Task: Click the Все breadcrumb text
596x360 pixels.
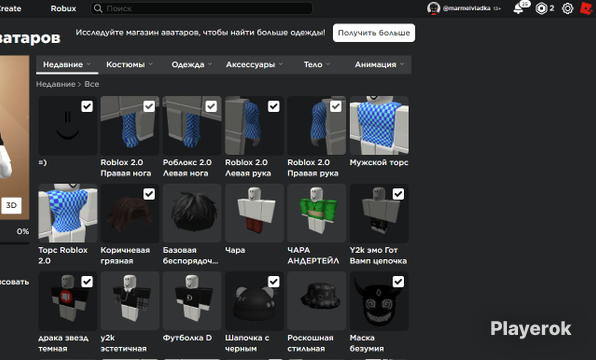Action: click(x=92, y=84)
